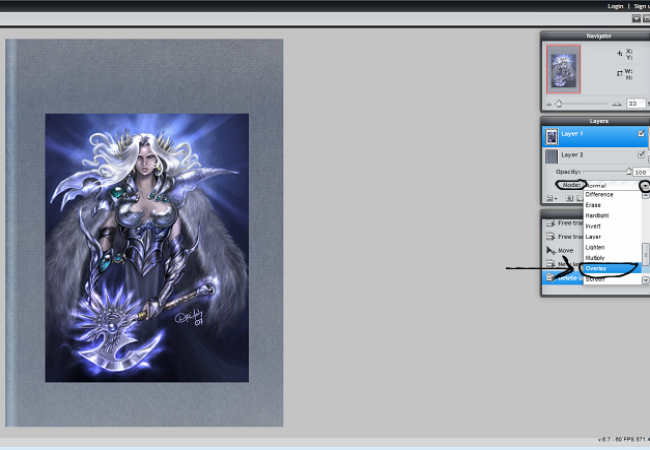Click the New layer history entry
Screen dimensions: 650x450
pyautogui.click(x=563, y=264)
